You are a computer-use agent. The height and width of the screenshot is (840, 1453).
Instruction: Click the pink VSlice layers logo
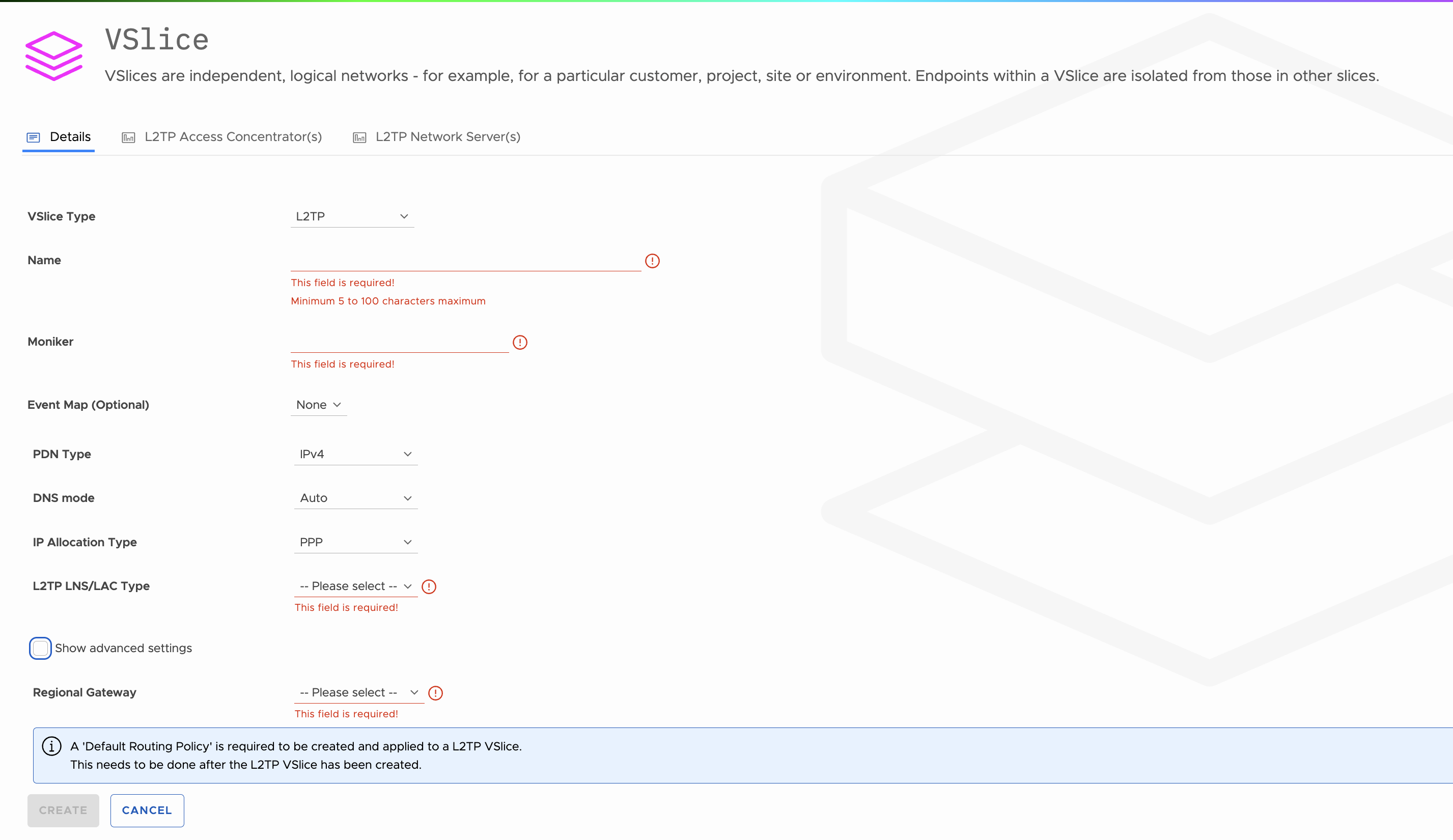(x=53, y=56)
